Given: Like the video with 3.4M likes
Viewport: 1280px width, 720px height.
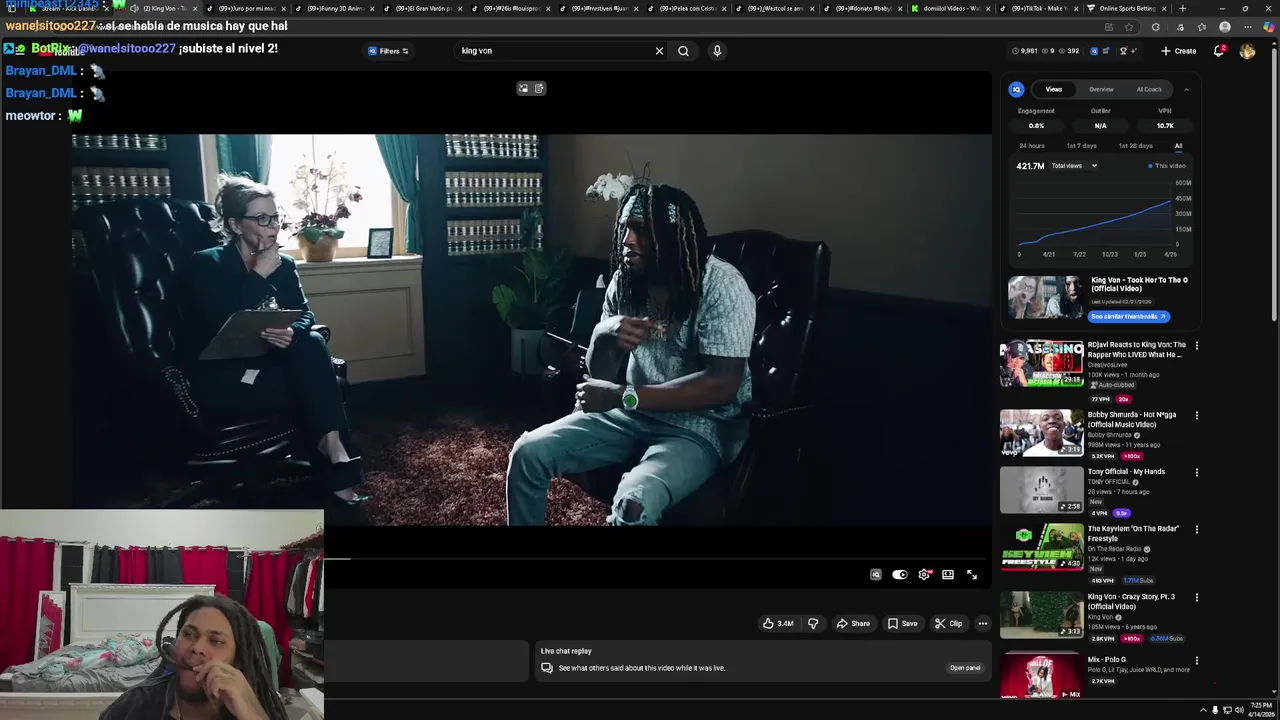Looking at the screenshot, I should pos(778,624).
